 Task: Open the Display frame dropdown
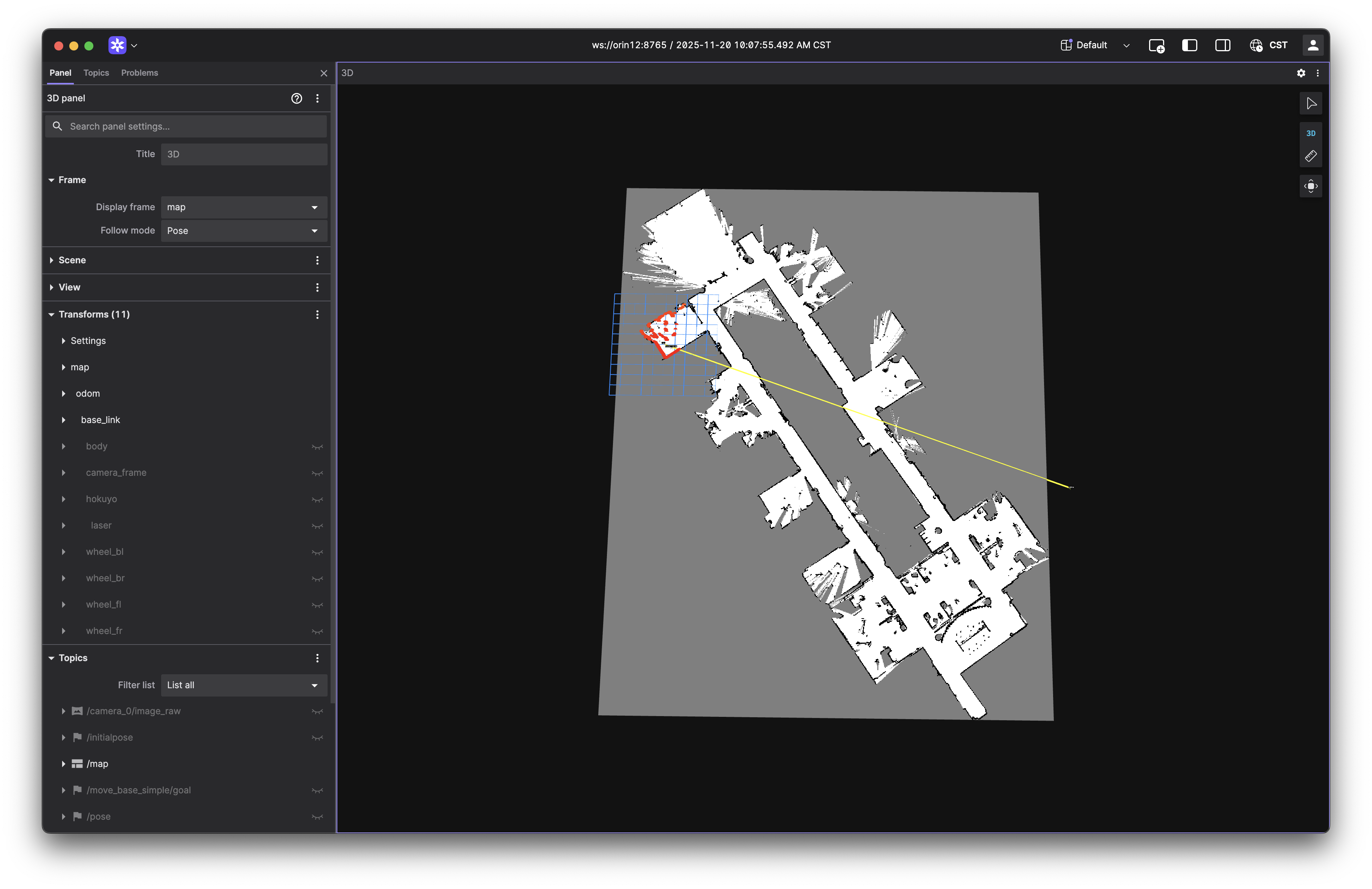pos(243,207)
